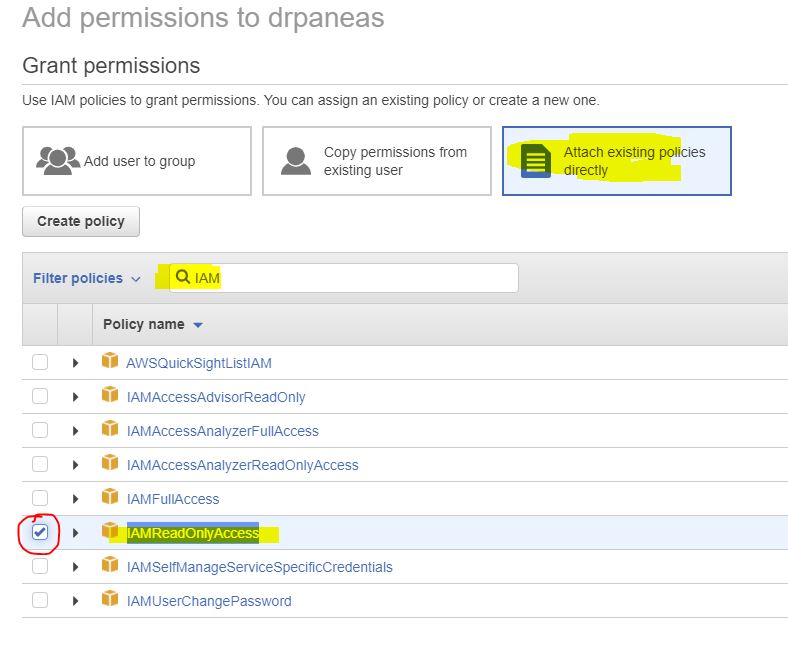Open the IAMAccessAnalyzerReadOnlyAccess policy link
The image size is (788, 651).
click(242, 465)
